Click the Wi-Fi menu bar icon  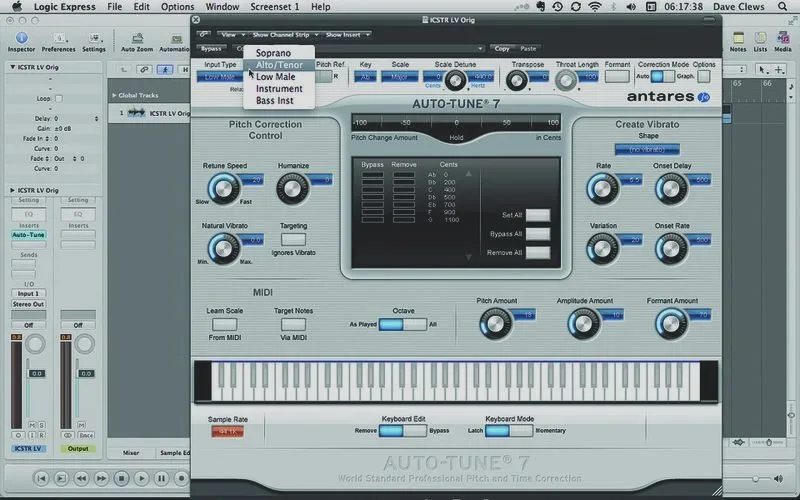(x=594, y=7)
